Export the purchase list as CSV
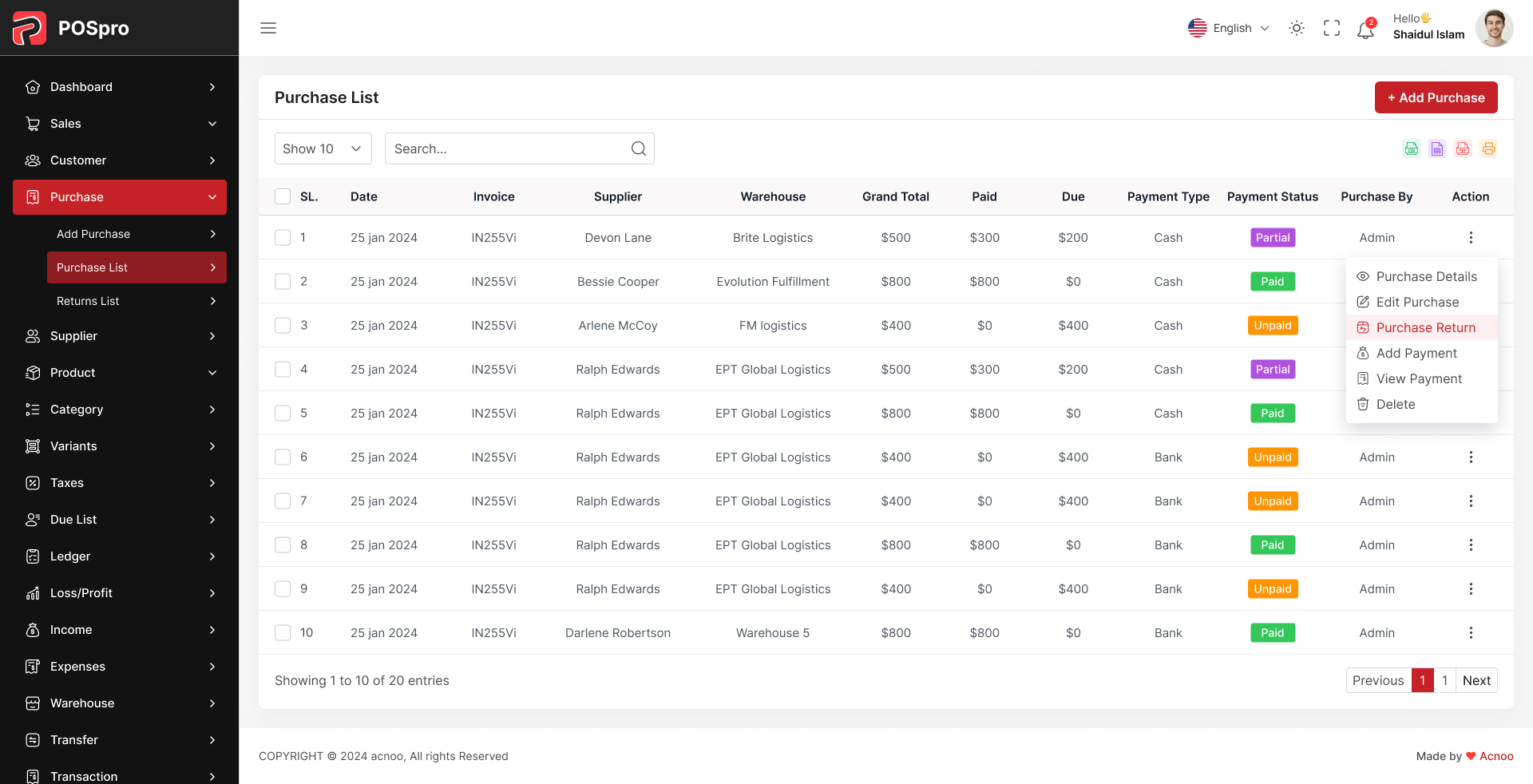The image size is (1533, 784). point(1411,148)
